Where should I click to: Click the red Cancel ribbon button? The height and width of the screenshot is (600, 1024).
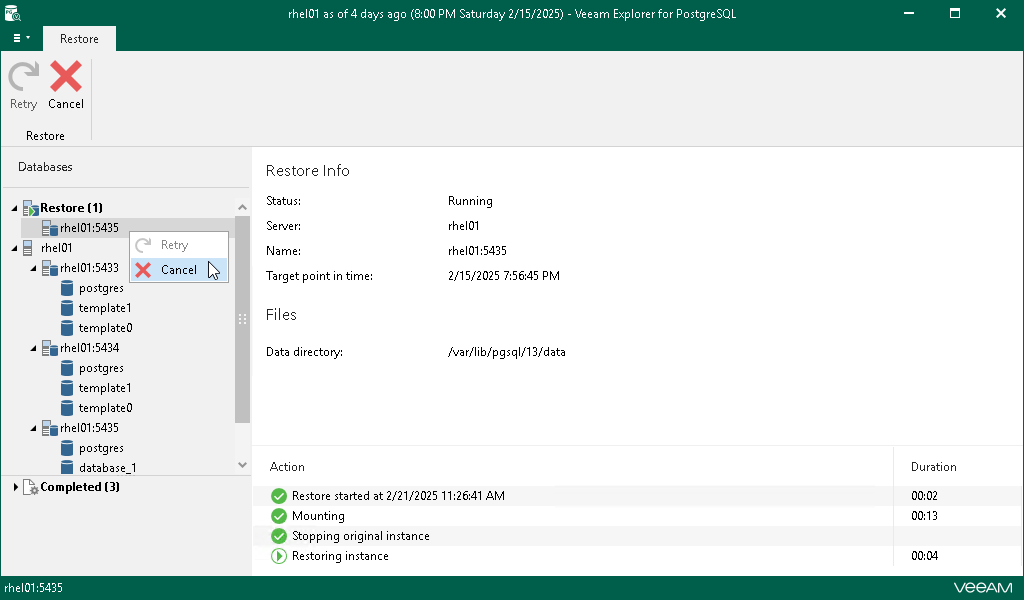[66, 86]
